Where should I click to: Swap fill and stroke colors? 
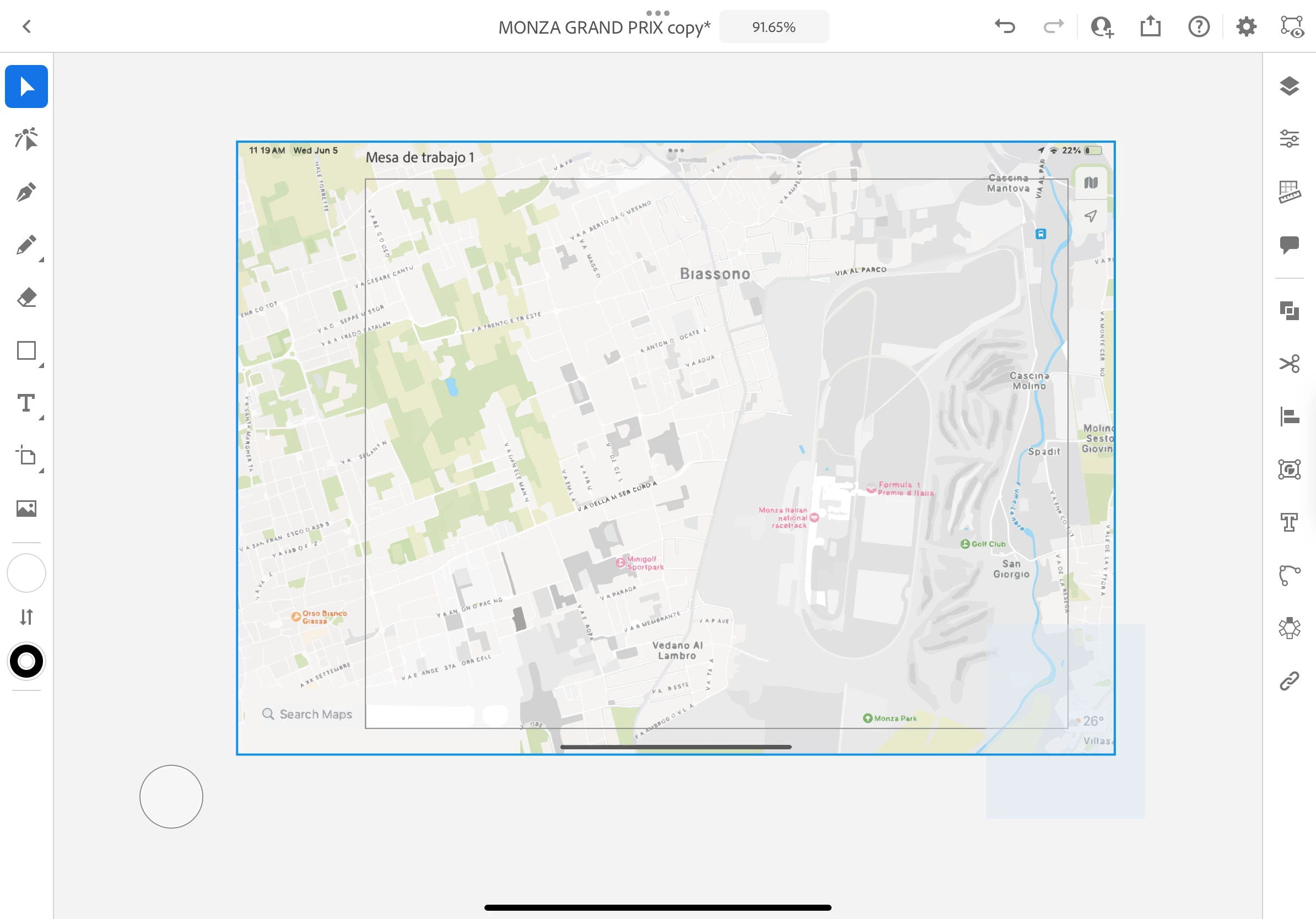point(26,617)
